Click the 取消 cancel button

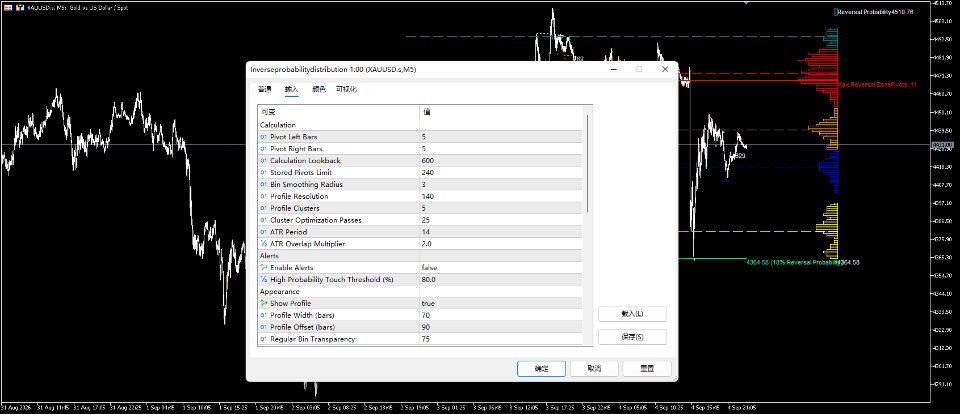pyautogui.click(x=594, y=369)
